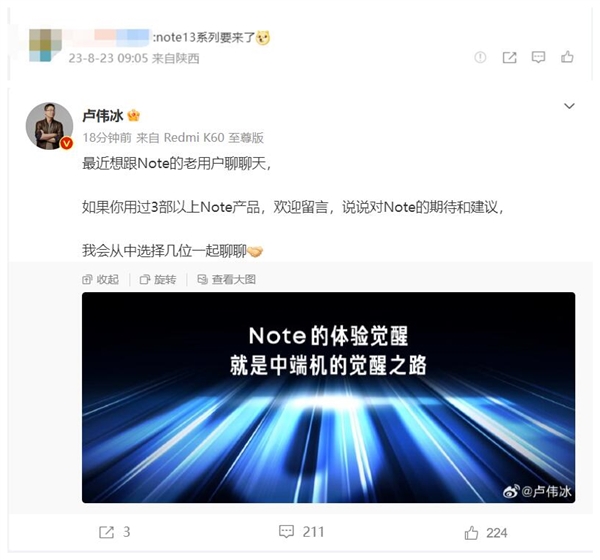Click the blurred commenter avatar
The height and width of the screenshot is (560, 600).
coord(45,45)
